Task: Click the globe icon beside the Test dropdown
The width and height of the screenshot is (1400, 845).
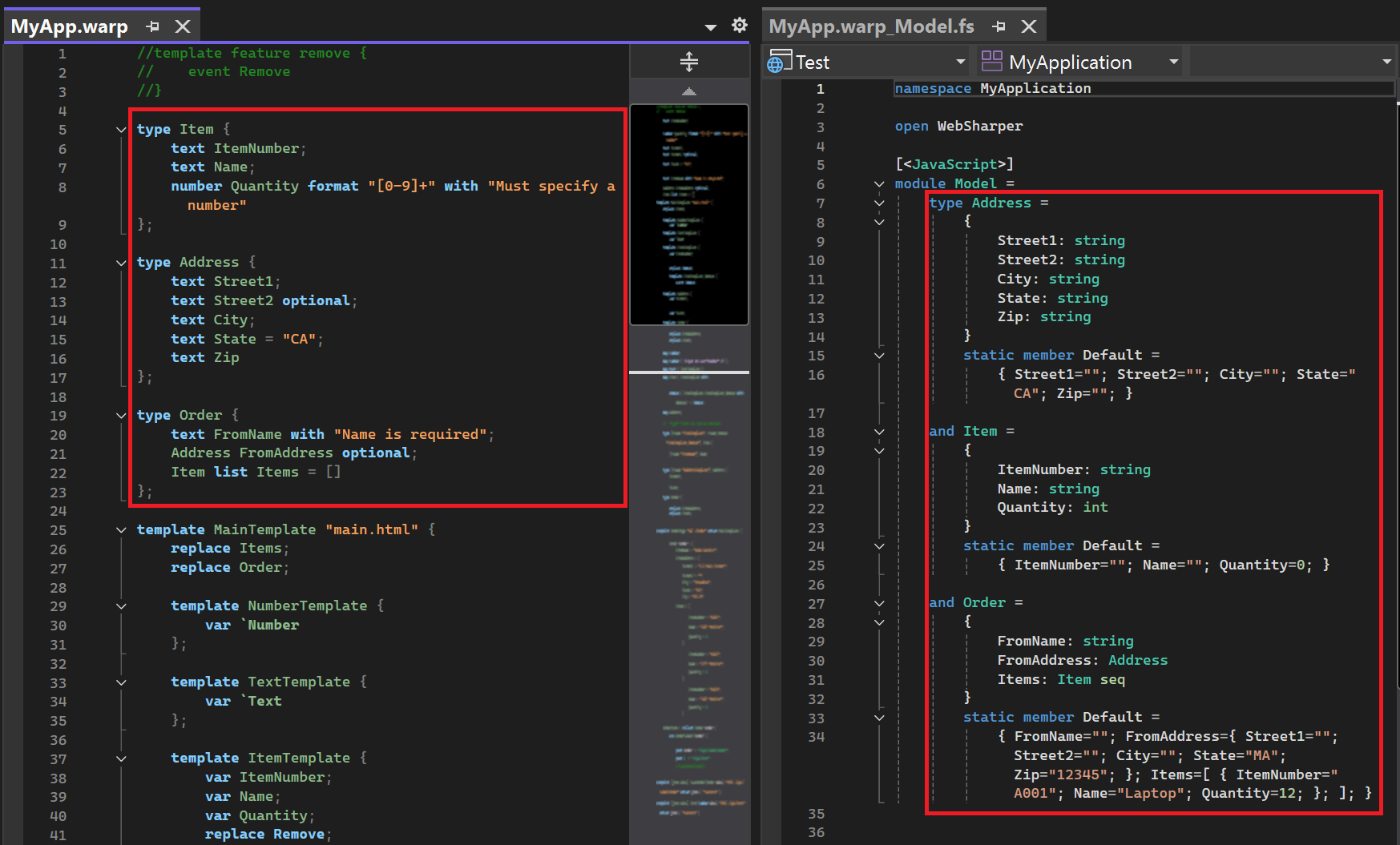Action: point(777,61)
